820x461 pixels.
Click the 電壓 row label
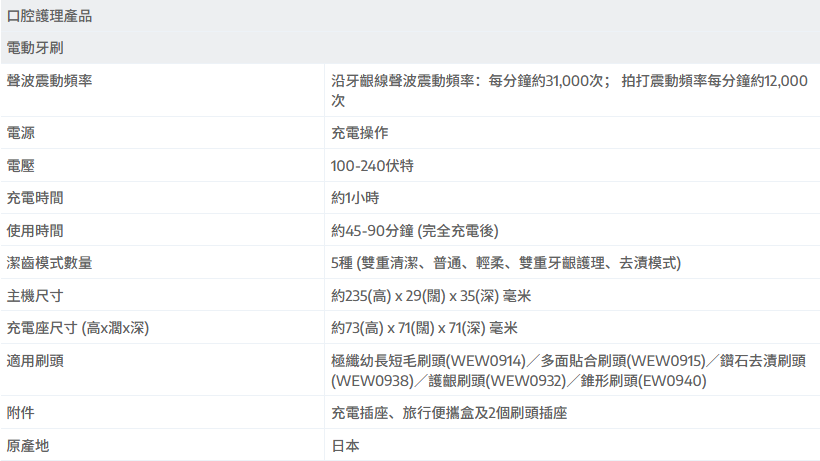coord(21,166)
